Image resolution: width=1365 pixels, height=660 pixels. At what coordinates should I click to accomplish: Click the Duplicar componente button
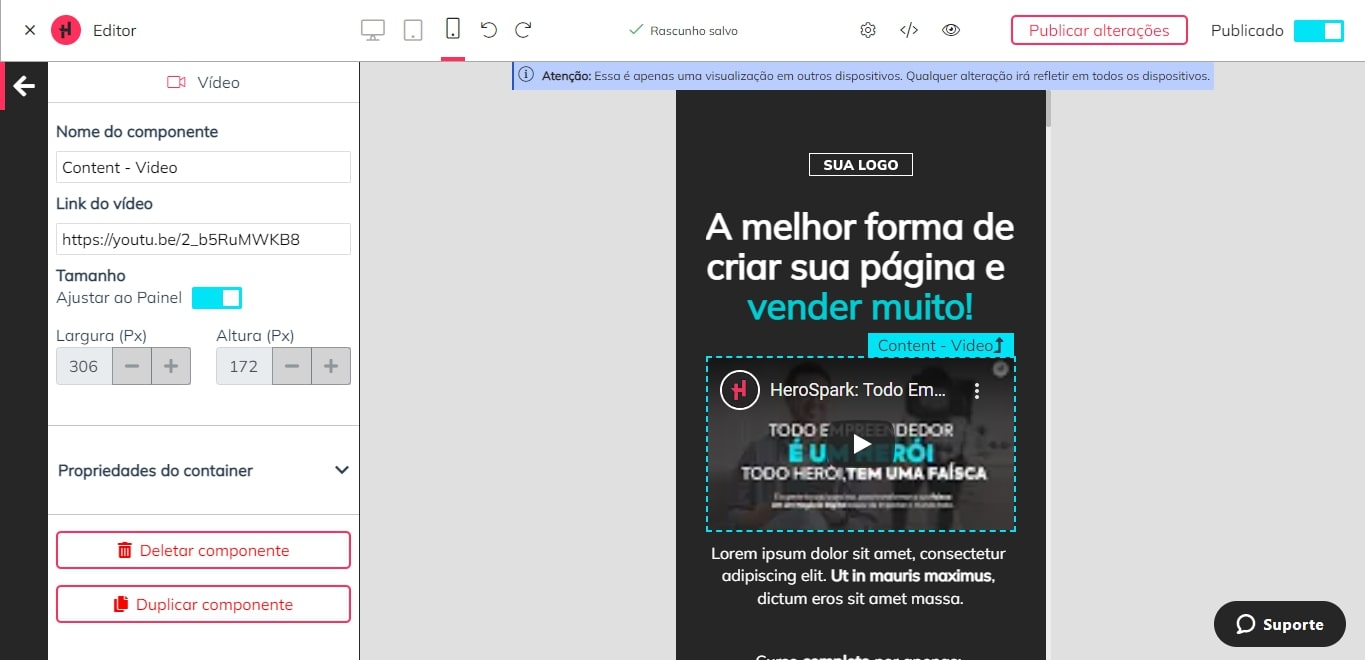203,604
